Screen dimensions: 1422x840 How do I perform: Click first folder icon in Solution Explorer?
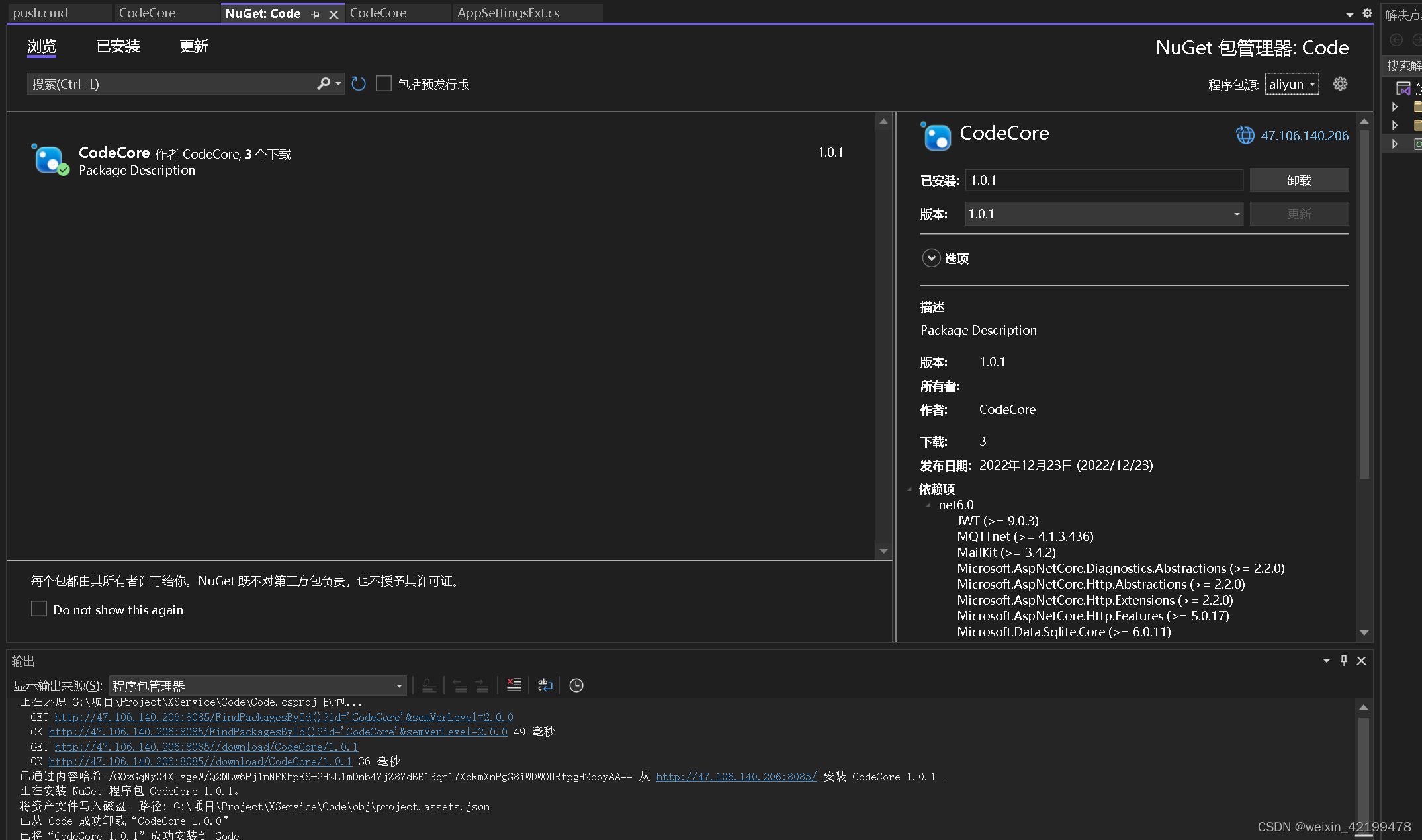tap(1418, 106)
